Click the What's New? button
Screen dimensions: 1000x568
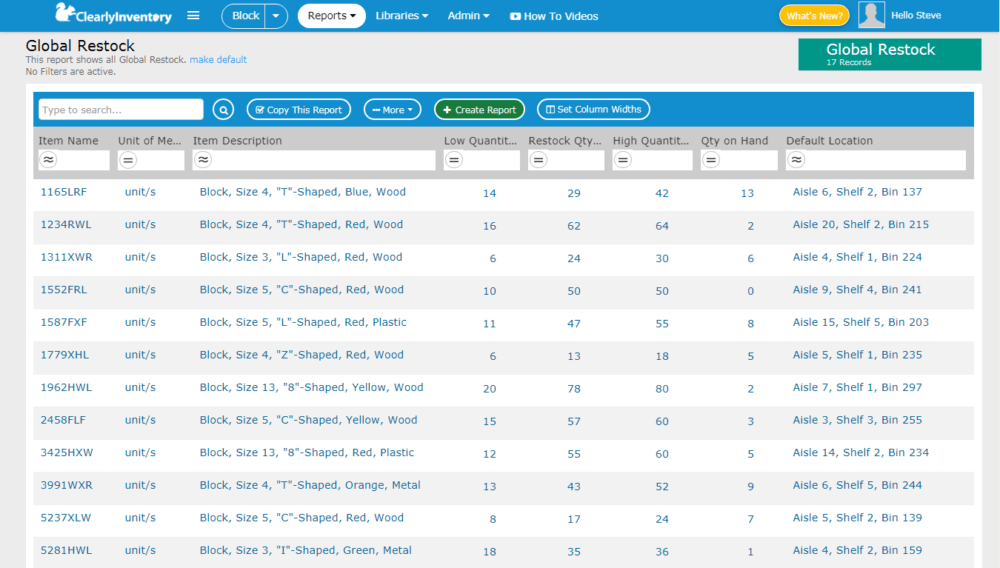pos(814,15)
